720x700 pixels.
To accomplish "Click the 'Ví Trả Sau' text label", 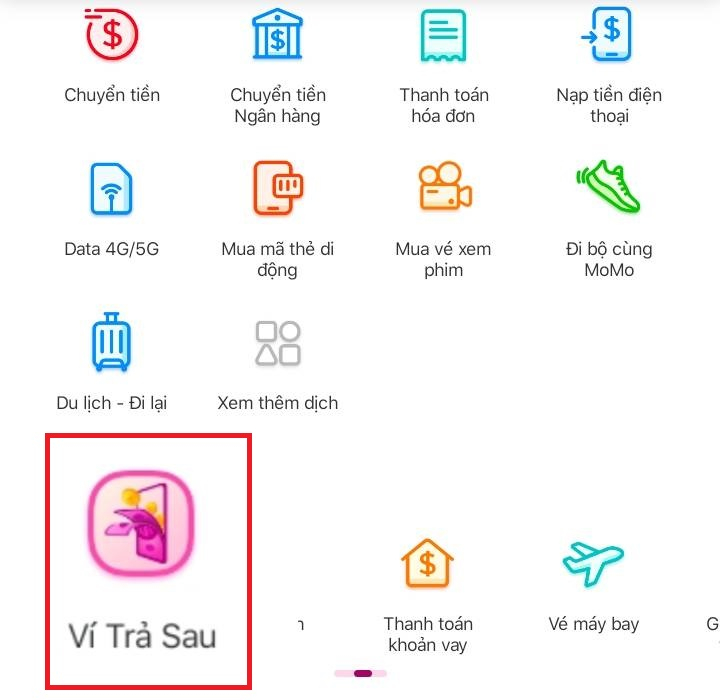I will 142,636.
